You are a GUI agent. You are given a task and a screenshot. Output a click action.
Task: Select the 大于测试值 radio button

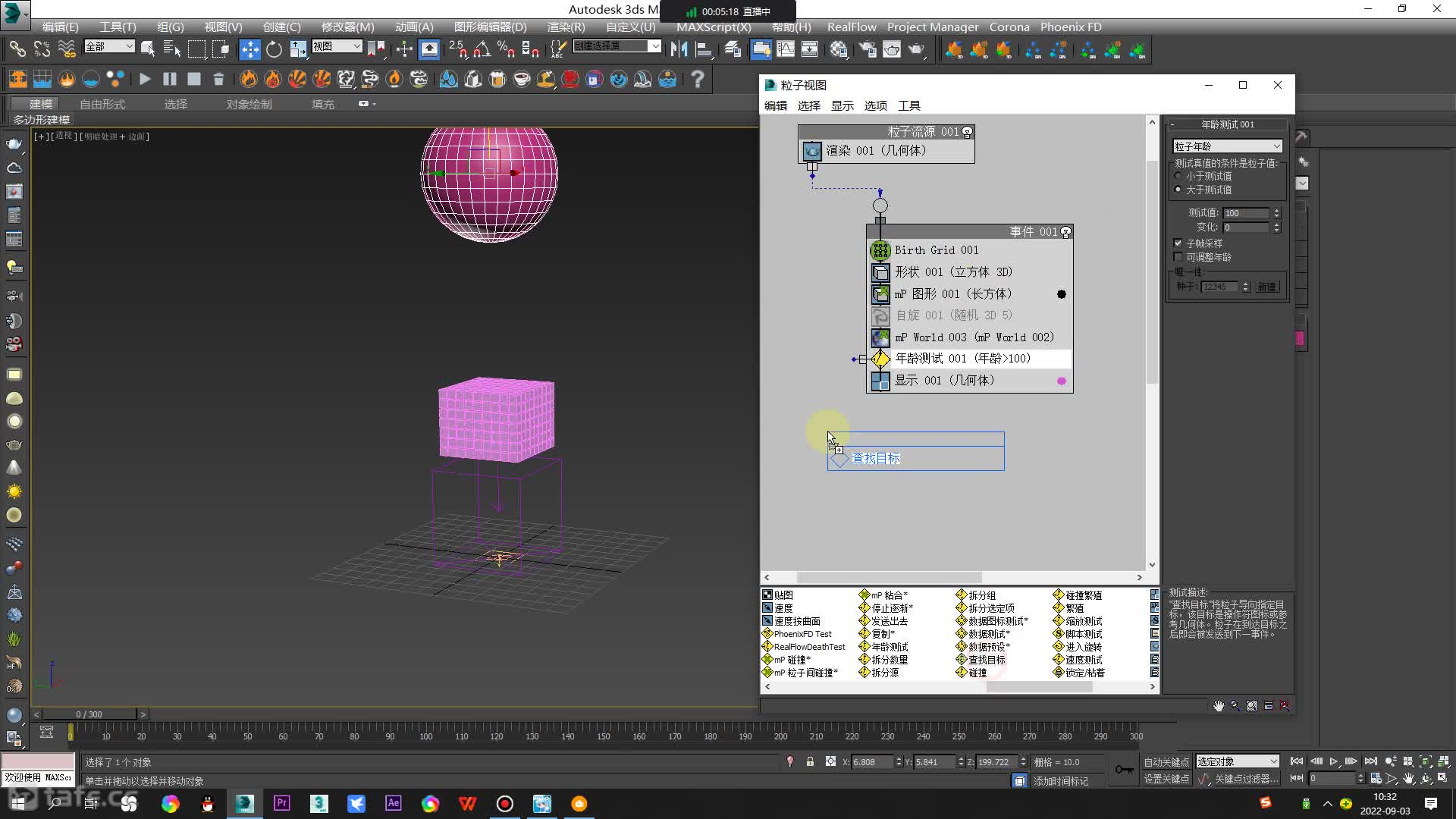[x=1178, y=190]
